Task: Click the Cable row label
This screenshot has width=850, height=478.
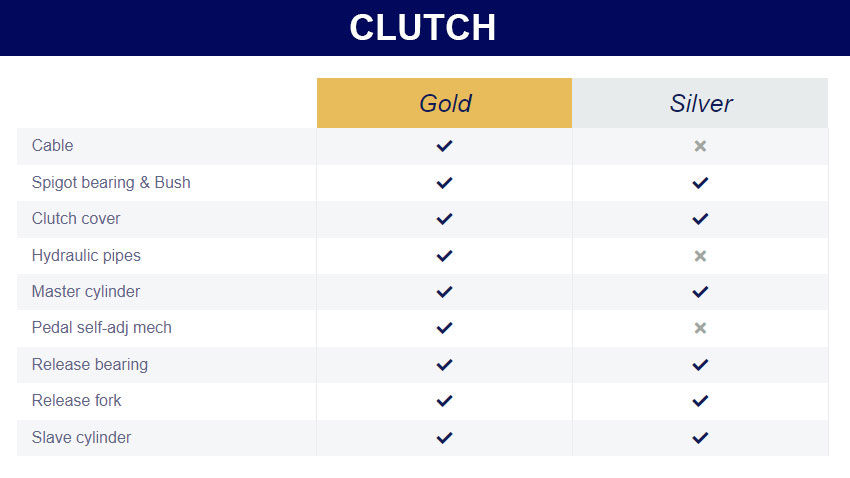Action: pos(53,145)
